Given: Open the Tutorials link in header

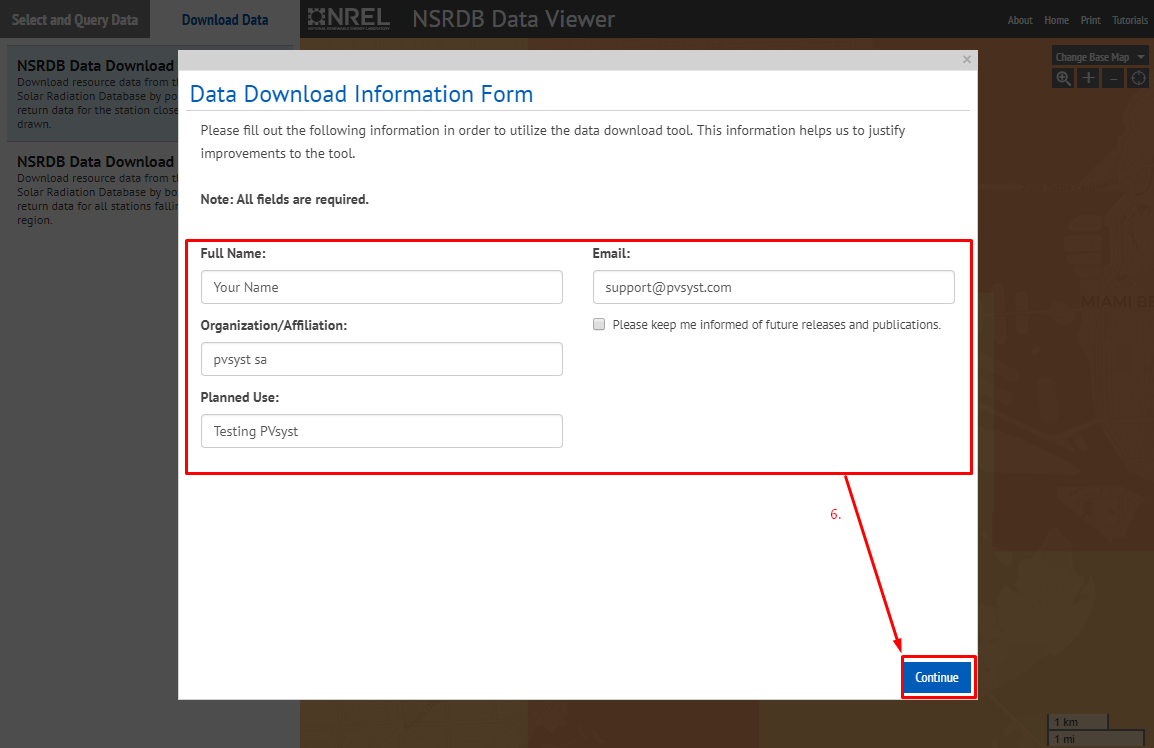Looking at the screenshot, I should pyautogui.click(x=1130, y=21).
